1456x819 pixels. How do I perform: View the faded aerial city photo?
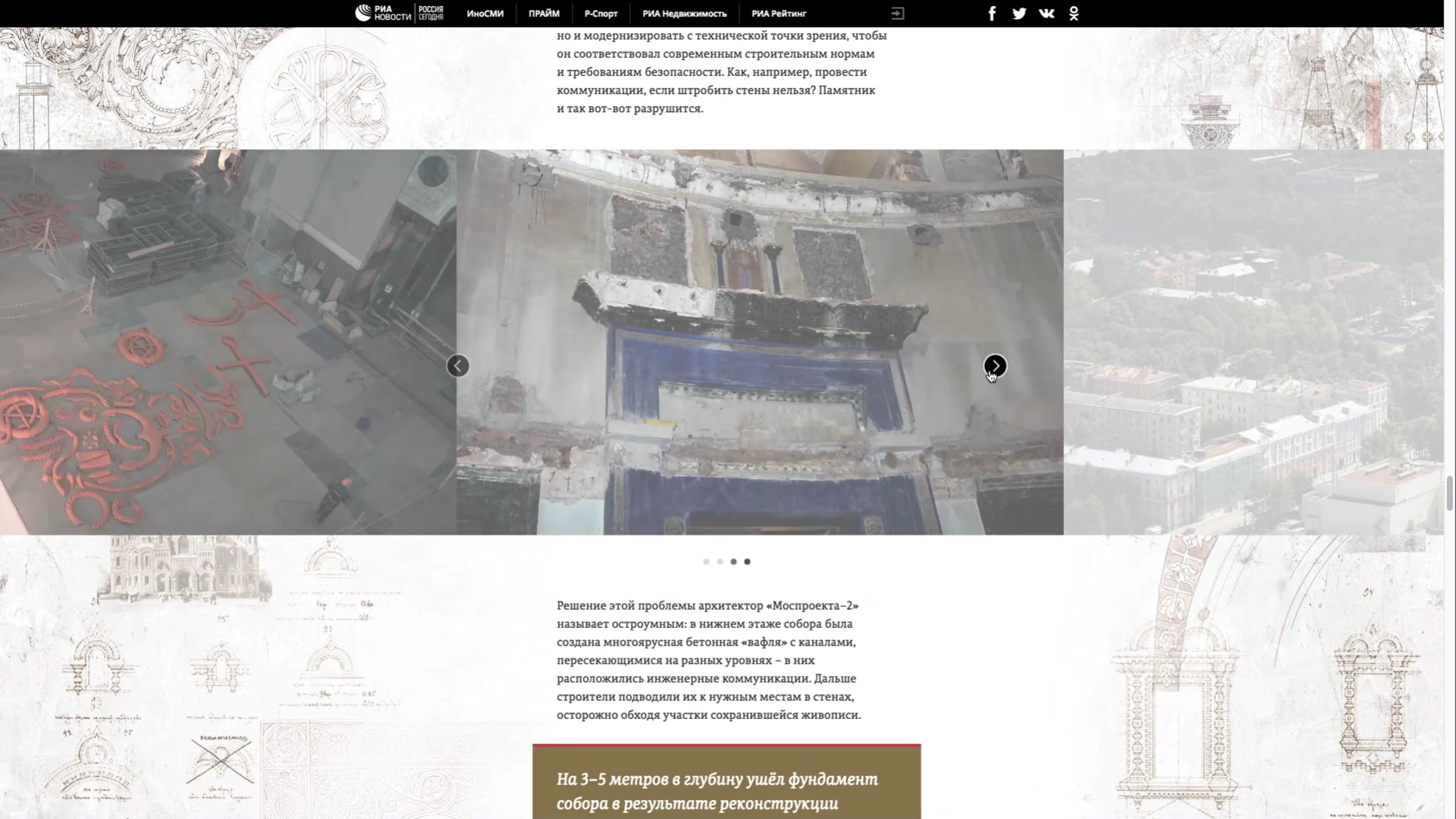(1253, 342)
